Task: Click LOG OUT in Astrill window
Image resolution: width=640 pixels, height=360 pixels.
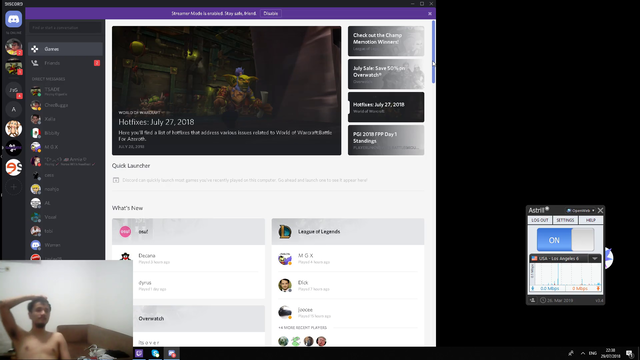Action: click(540, 220)
